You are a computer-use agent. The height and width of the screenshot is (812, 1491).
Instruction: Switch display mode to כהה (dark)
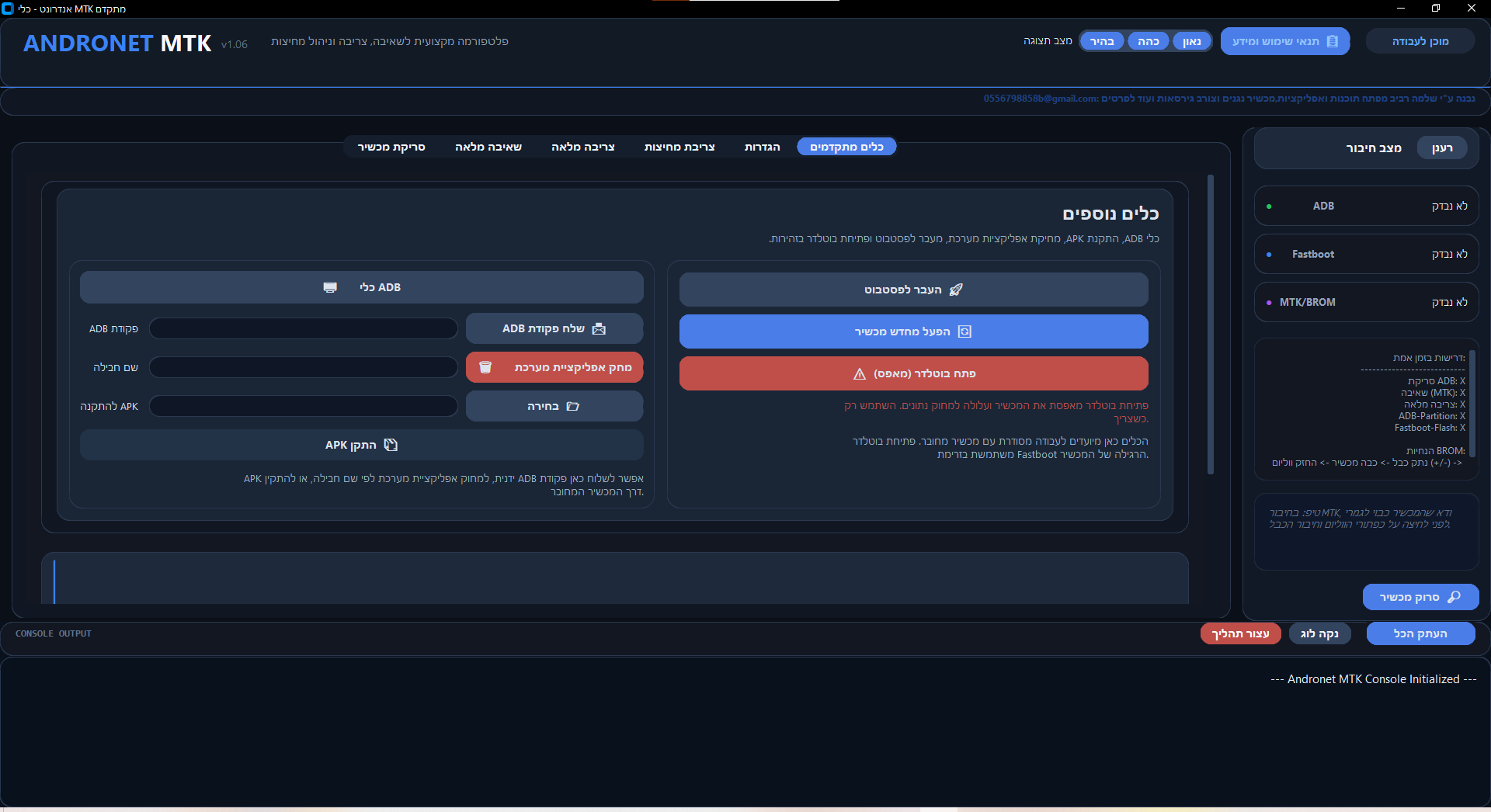coord(1148,41)
